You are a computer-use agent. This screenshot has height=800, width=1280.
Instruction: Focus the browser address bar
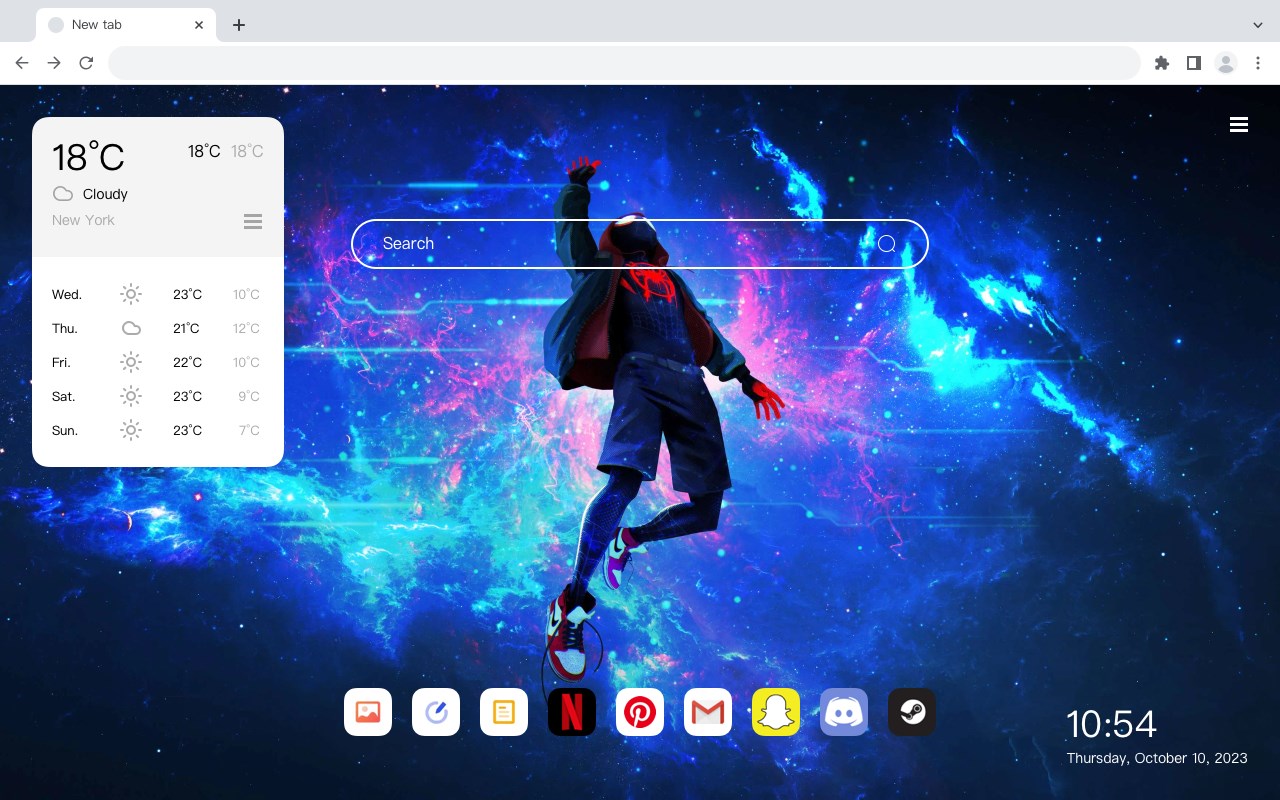coord(624,63)
